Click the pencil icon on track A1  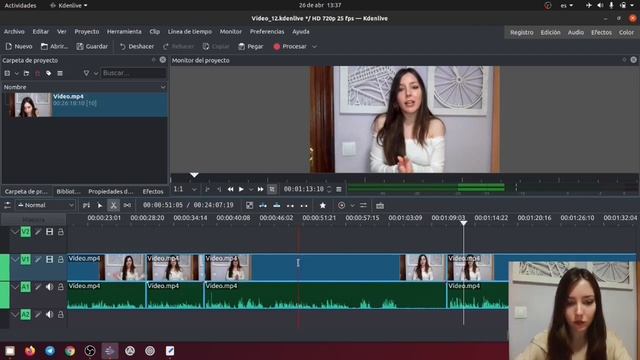pyautogui.click(x=38, y=287)
